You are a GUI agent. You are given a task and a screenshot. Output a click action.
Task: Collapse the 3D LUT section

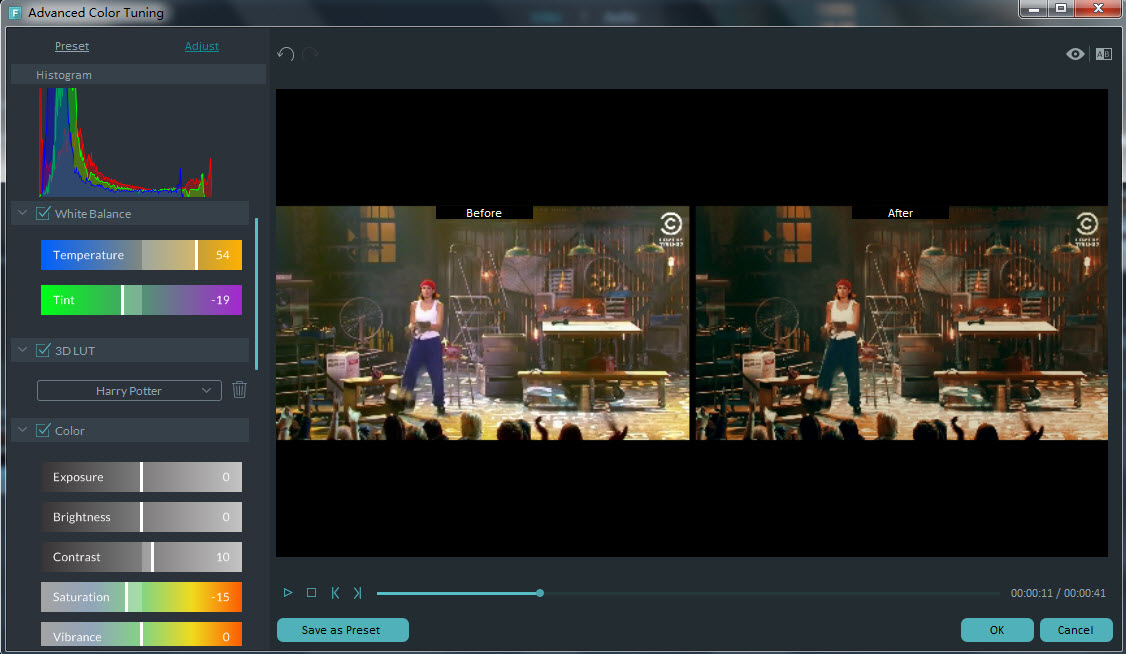coord(22,350)
